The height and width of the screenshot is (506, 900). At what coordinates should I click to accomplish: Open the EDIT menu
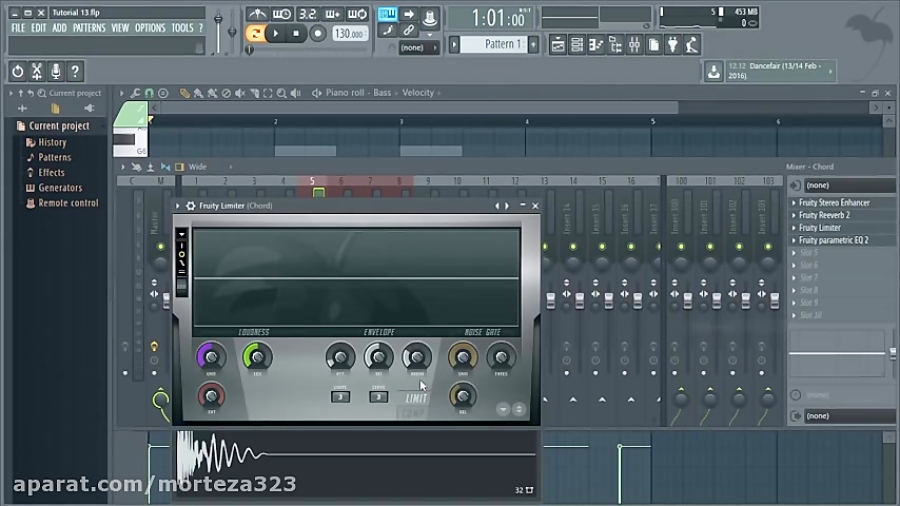coord(38,28)
